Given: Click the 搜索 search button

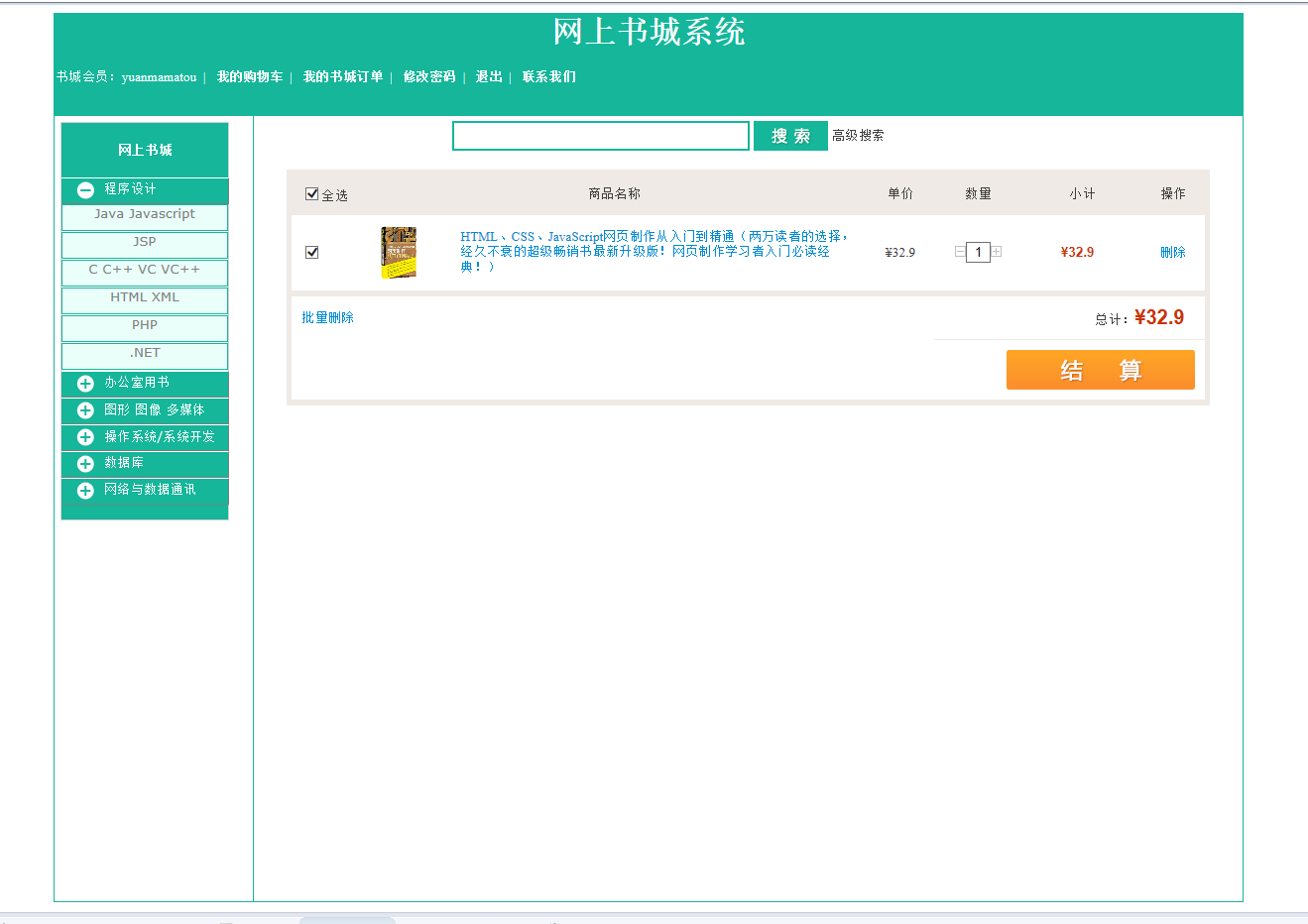Looking at the screenshot, I should (x=789, y=135).
